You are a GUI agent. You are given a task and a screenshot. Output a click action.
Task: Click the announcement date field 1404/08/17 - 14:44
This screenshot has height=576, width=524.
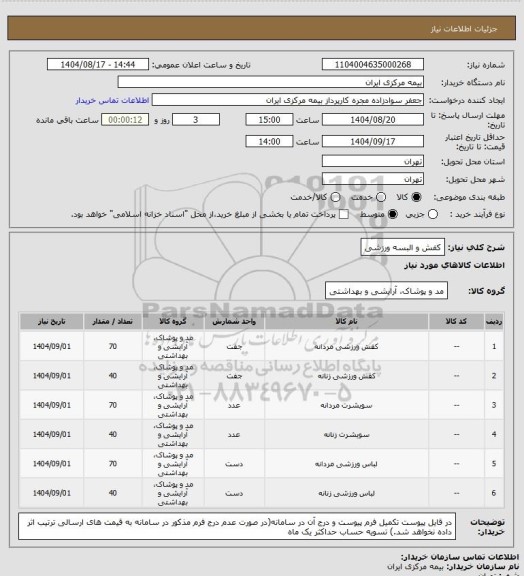click(x=98, y=64)
